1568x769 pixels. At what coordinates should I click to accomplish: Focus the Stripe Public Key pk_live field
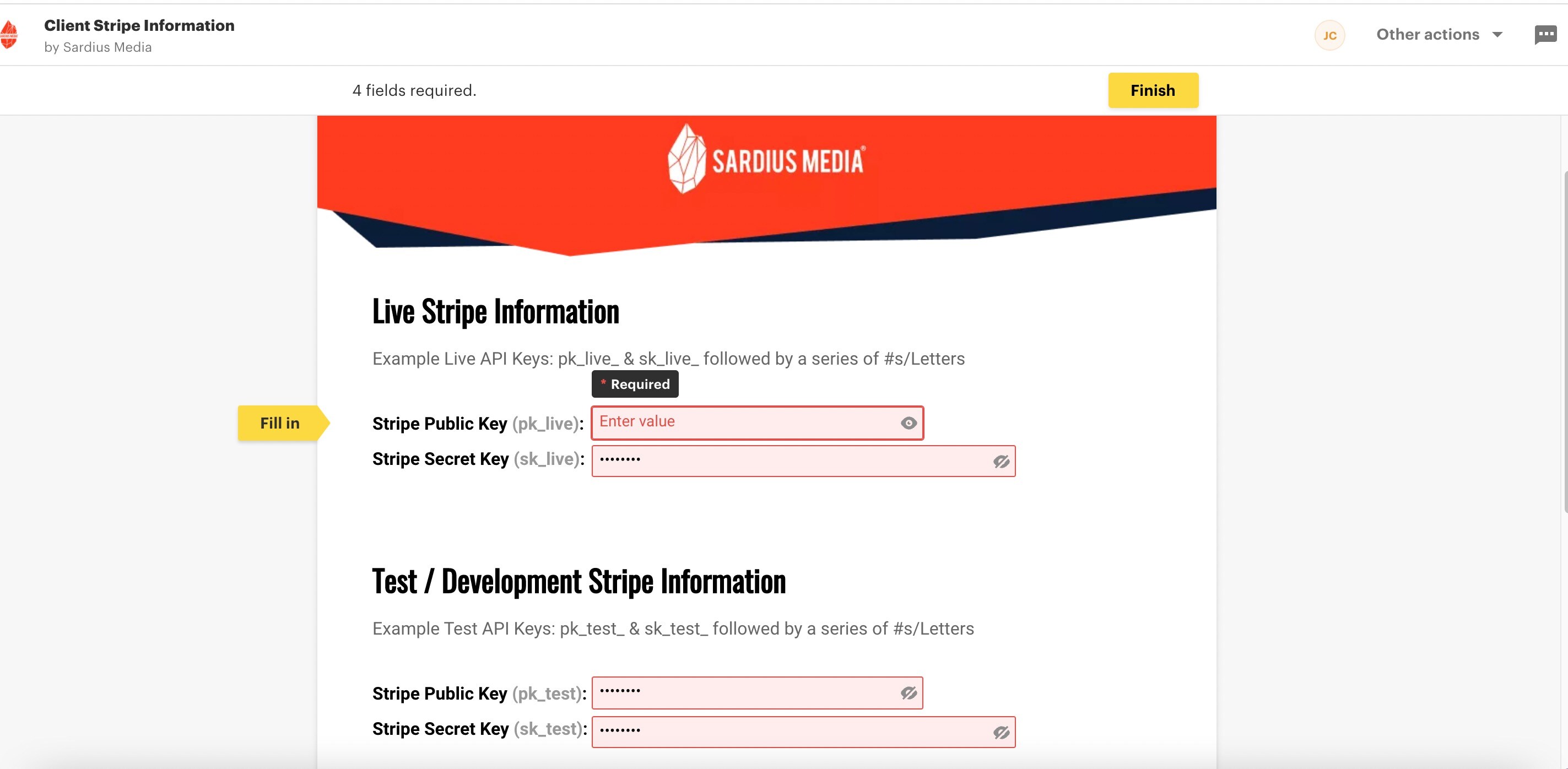757,423
